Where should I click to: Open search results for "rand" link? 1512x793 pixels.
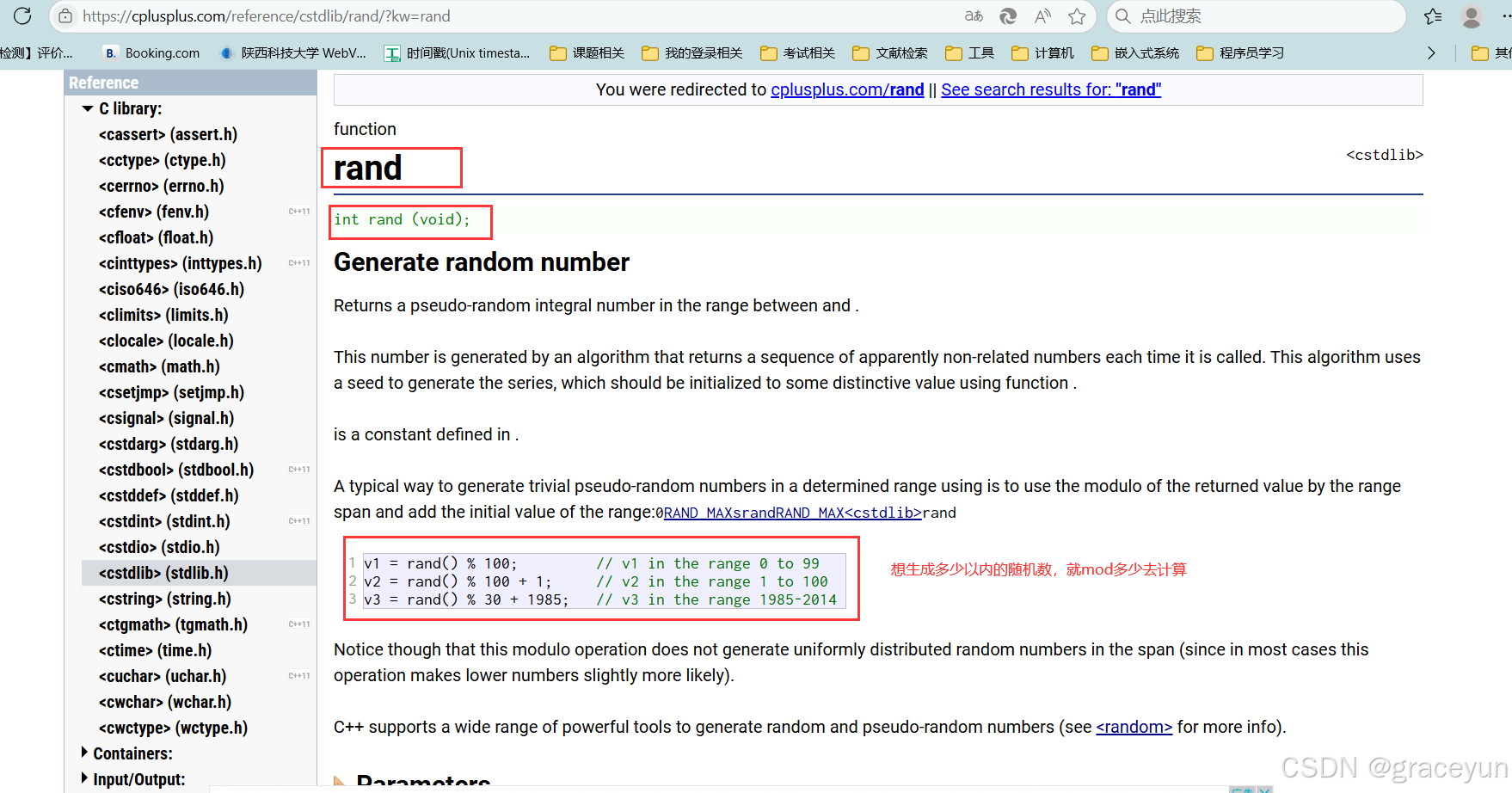1051,89
